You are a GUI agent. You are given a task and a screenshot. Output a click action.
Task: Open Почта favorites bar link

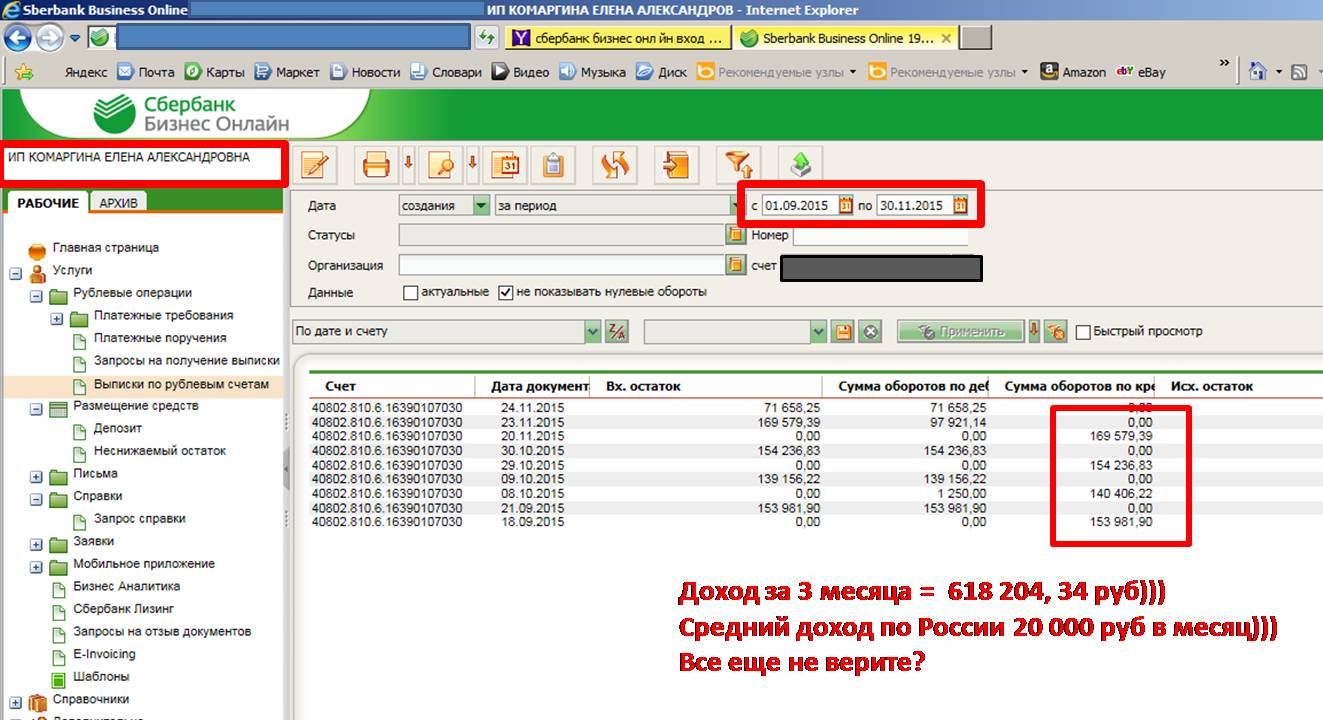(146, 72)
